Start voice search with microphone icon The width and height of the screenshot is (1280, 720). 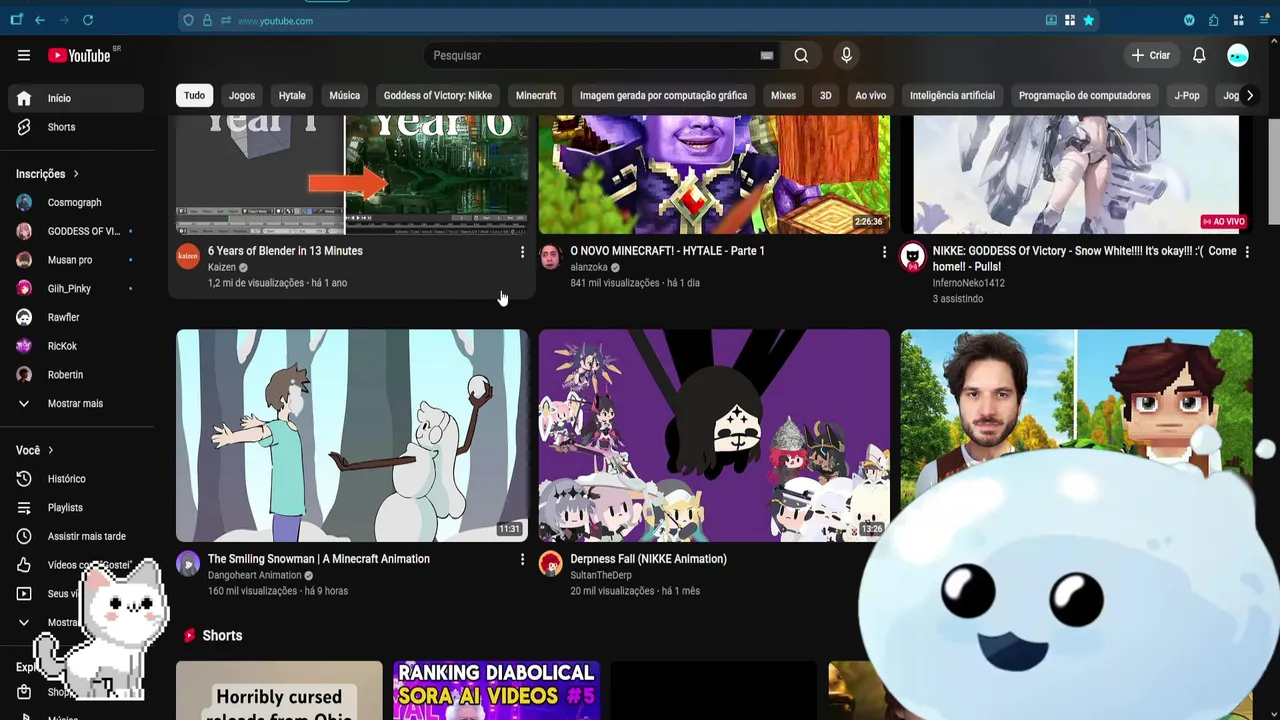coord(846,55)
